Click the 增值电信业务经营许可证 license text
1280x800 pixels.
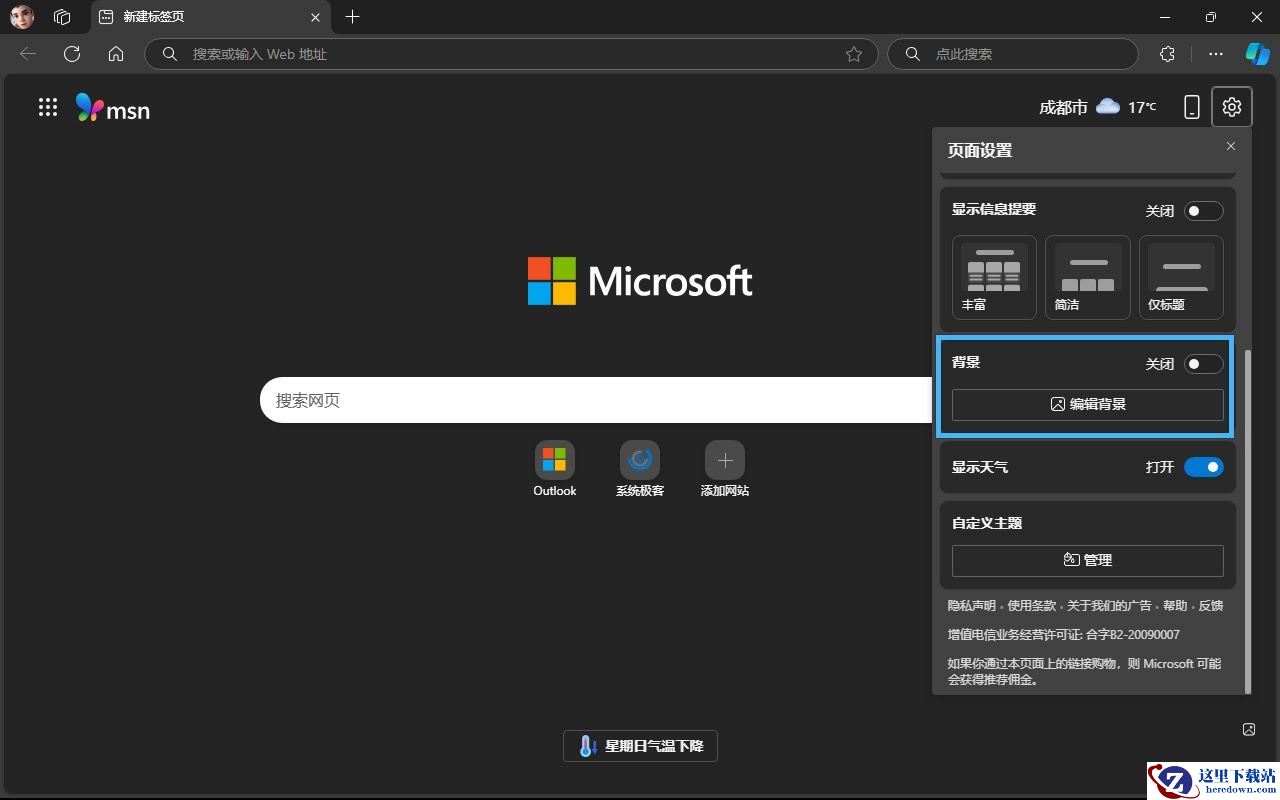coord(1064,634)
